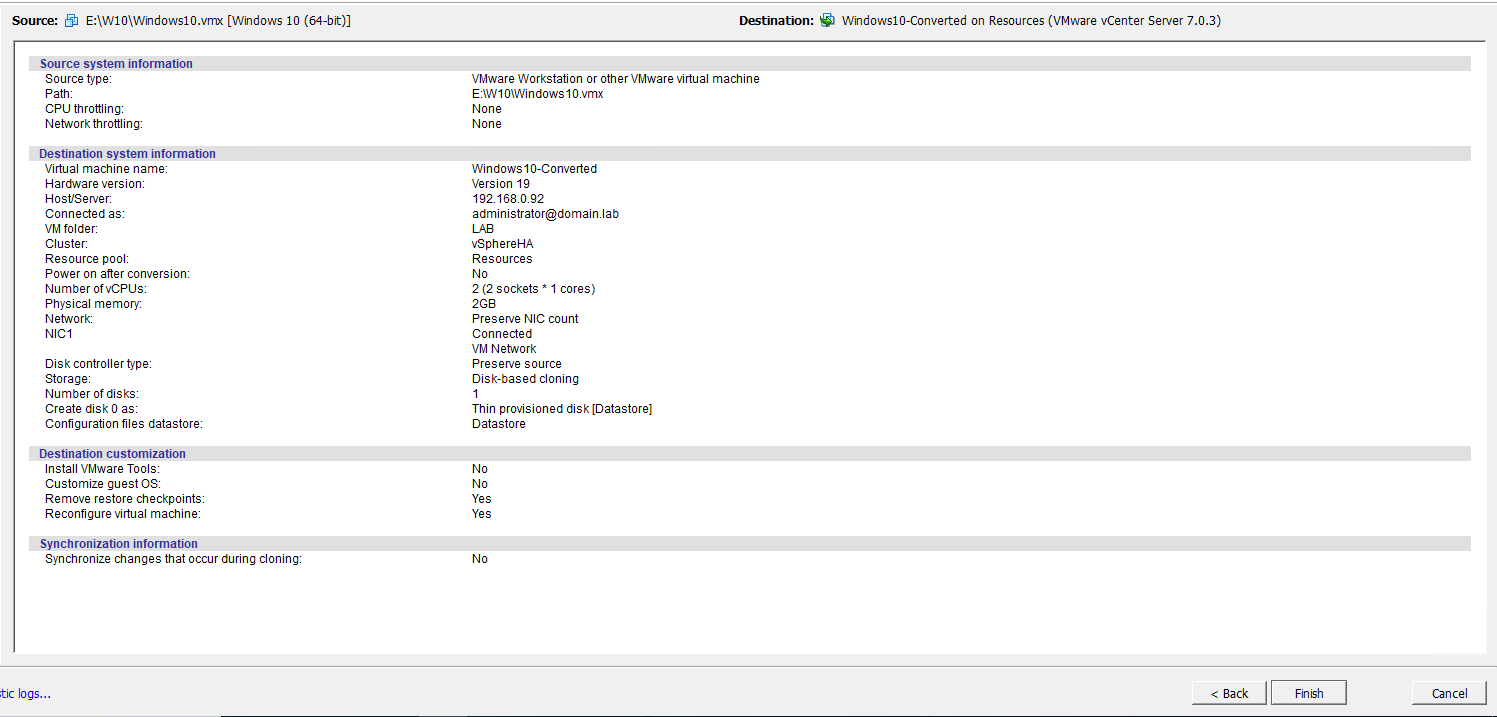This screenshot has height=717, width=1497.
Task: Select the Destination system information header
Action: click(x=127, y=154)
